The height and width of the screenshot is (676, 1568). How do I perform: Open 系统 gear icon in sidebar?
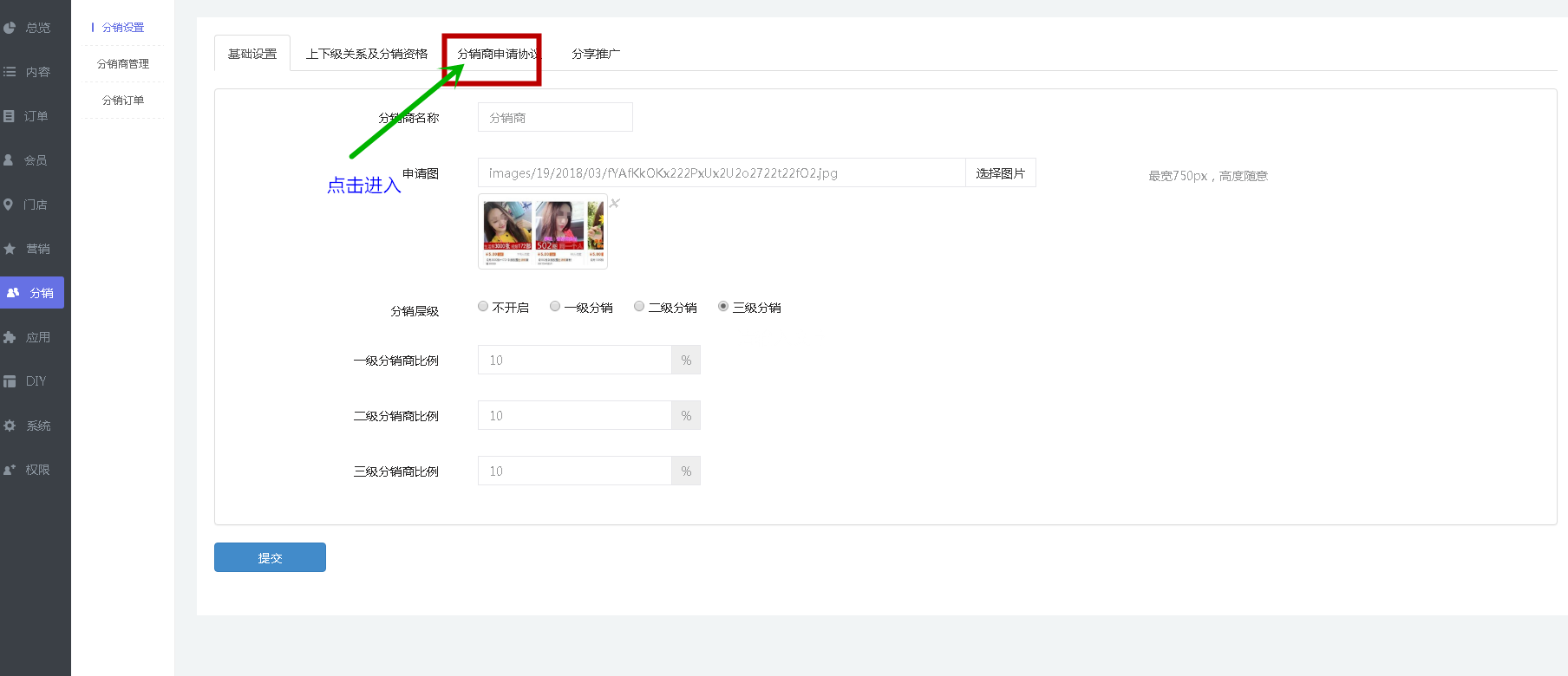pos(10,426)
